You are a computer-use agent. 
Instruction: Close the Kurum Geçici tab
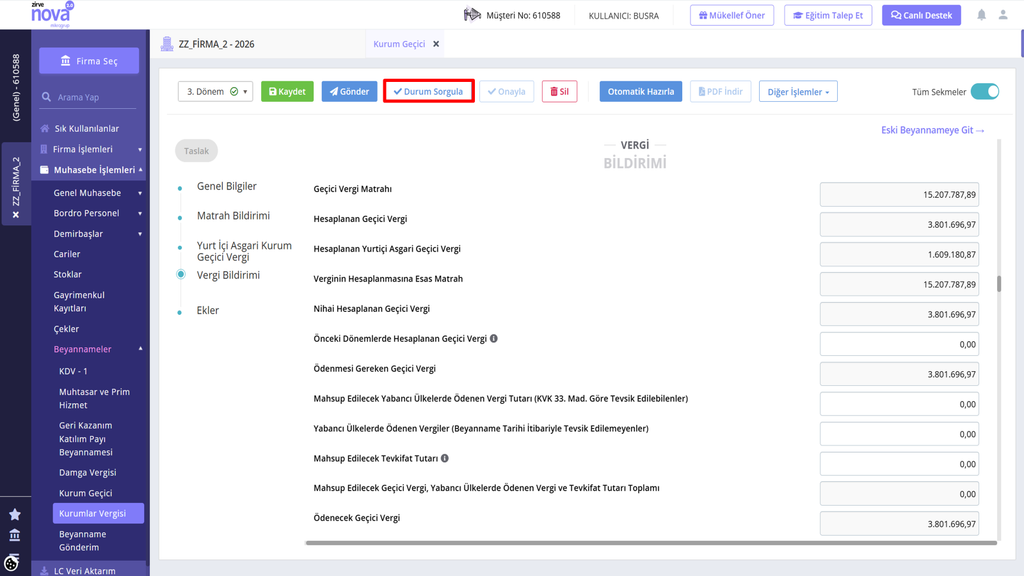point(436,44)
